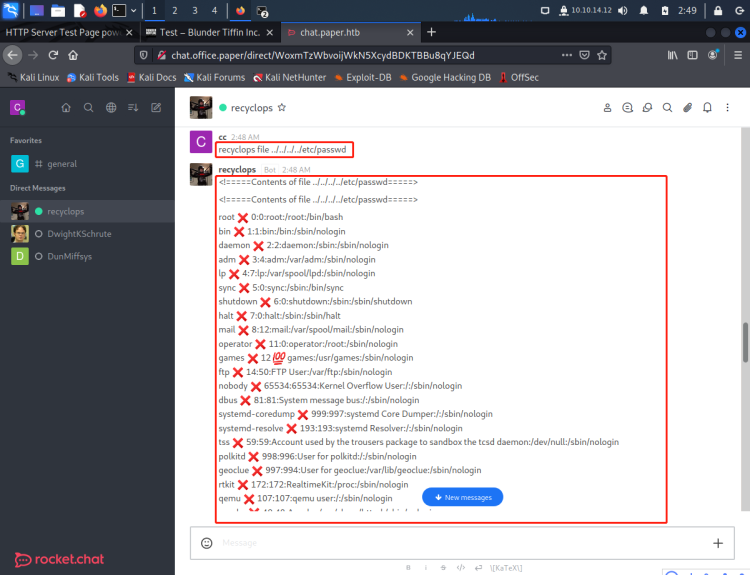
Task: Open Kali Docs bookmark
Action: click(152, 77)
